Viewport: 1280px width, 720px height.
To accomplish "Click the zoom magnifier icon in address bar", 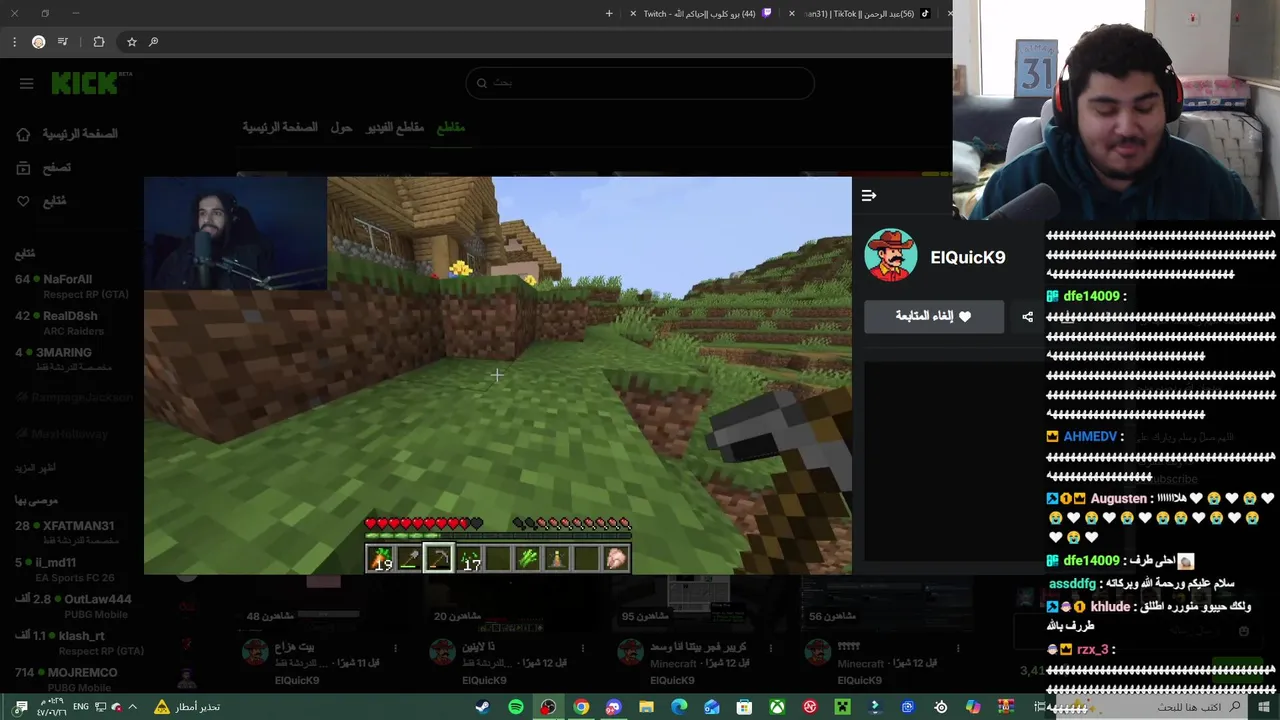I will click(x=153, y=42).
